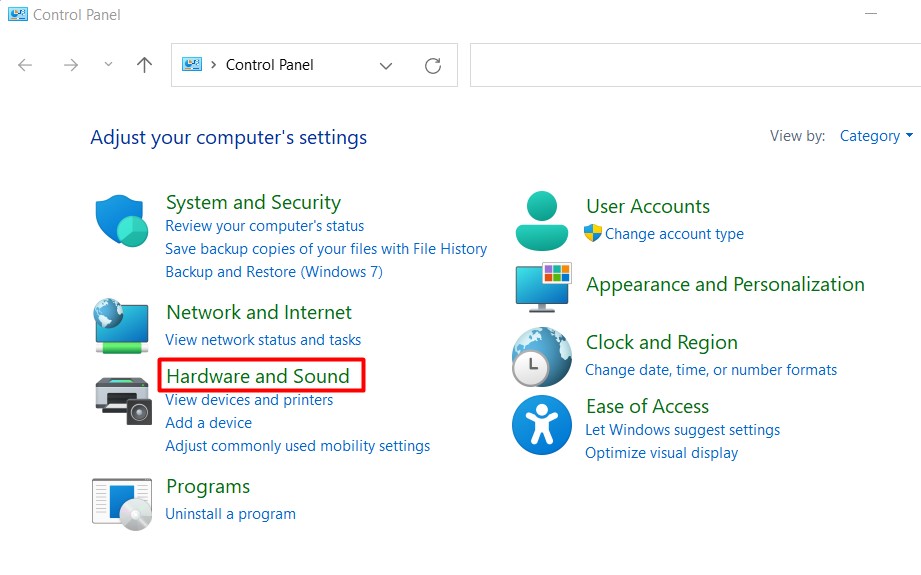Go up one level with Up arrow
The image size is (921, 575).
pyautogui.click(x=145, y=65)
